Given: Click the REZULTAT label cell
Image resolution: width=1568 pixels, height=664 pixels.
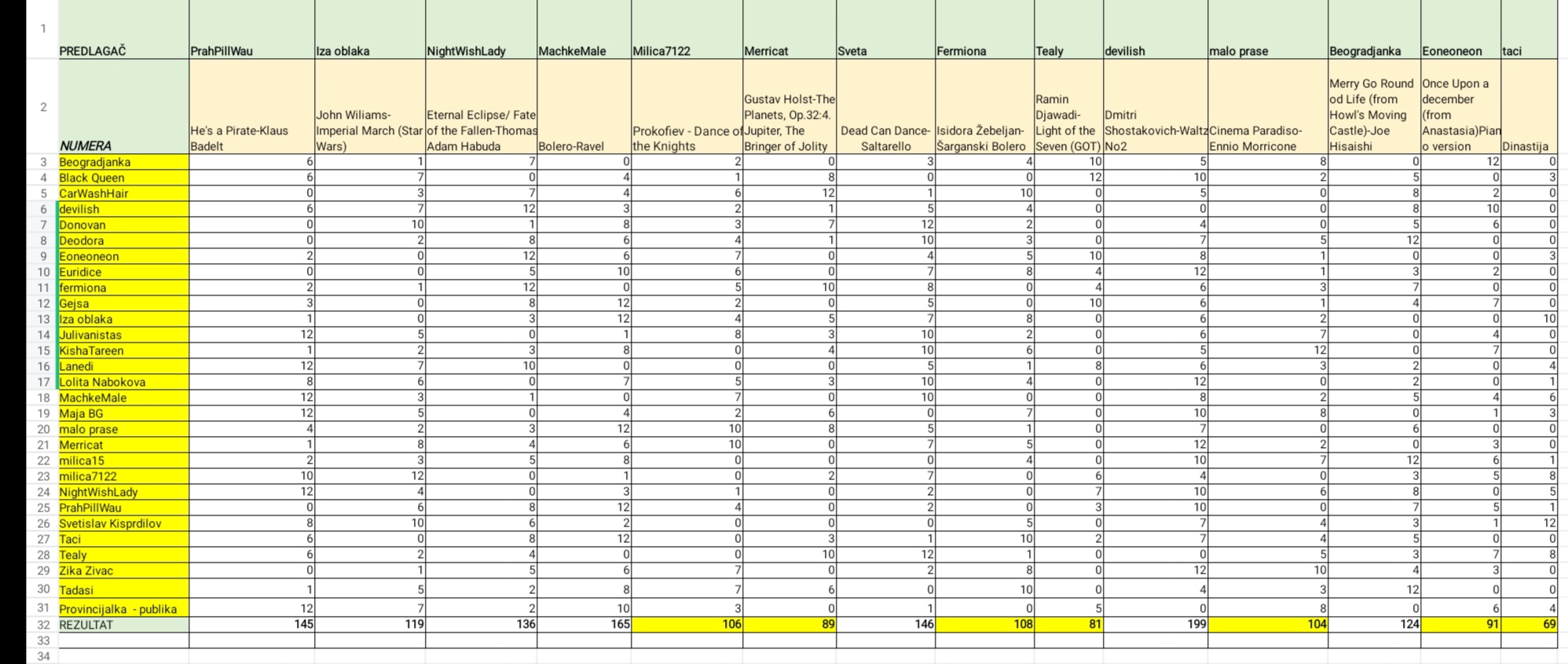Looking at the screenshot, I should 123,625.
